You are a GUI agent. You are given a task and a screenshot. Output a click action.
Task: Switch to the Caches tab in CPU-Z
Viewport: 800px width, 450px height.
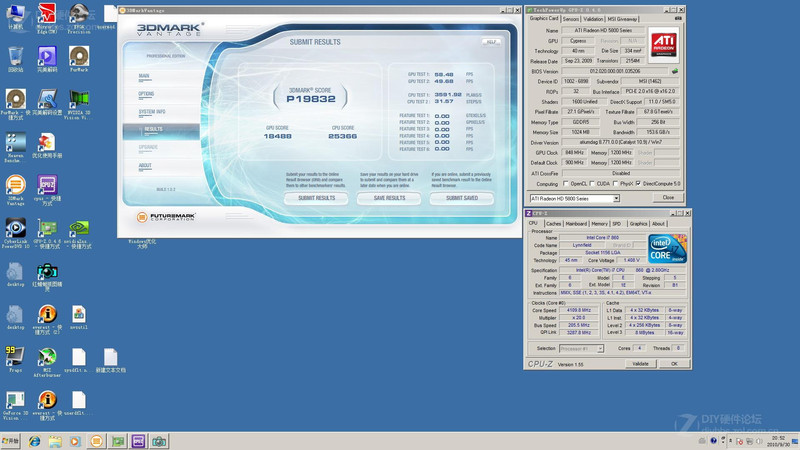553,223
